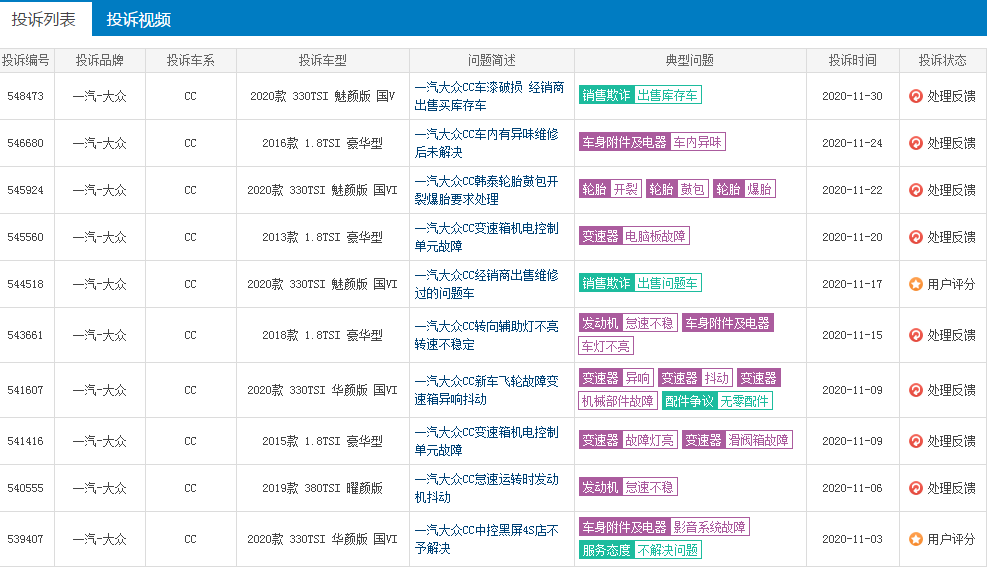Viewport: 988px width, 567px height.
Task: Select the 投诉列表 tab
Action: [x=44, y=19]
